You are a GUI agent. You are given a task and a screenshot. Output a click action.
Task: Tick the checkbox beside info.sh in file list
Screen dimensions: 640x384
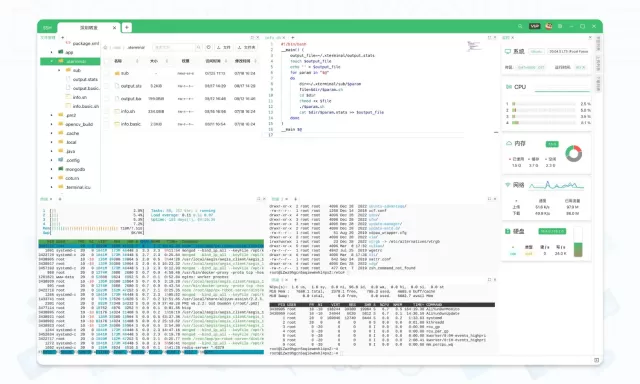coord(107,111)
